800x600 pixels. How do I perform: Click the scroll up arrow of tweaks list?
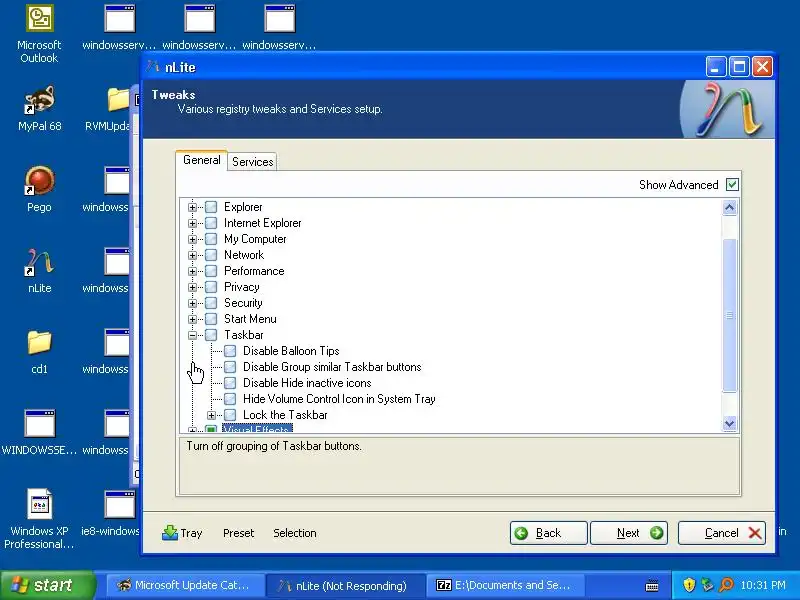[x=730, y=208]
